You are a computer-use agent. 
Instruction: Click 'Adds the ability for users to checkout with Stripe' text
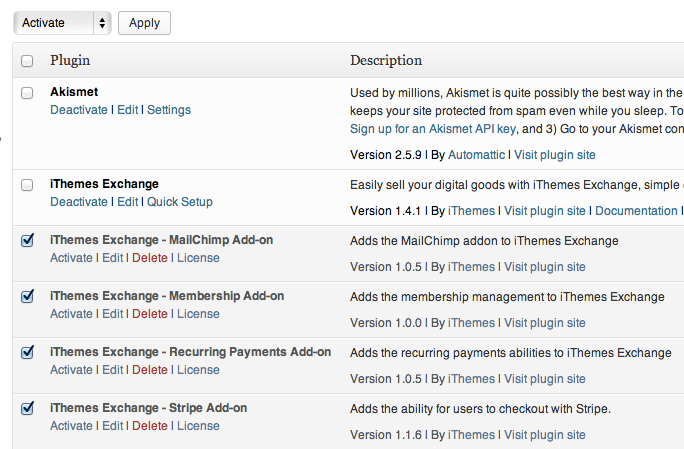tap(480, 409)
